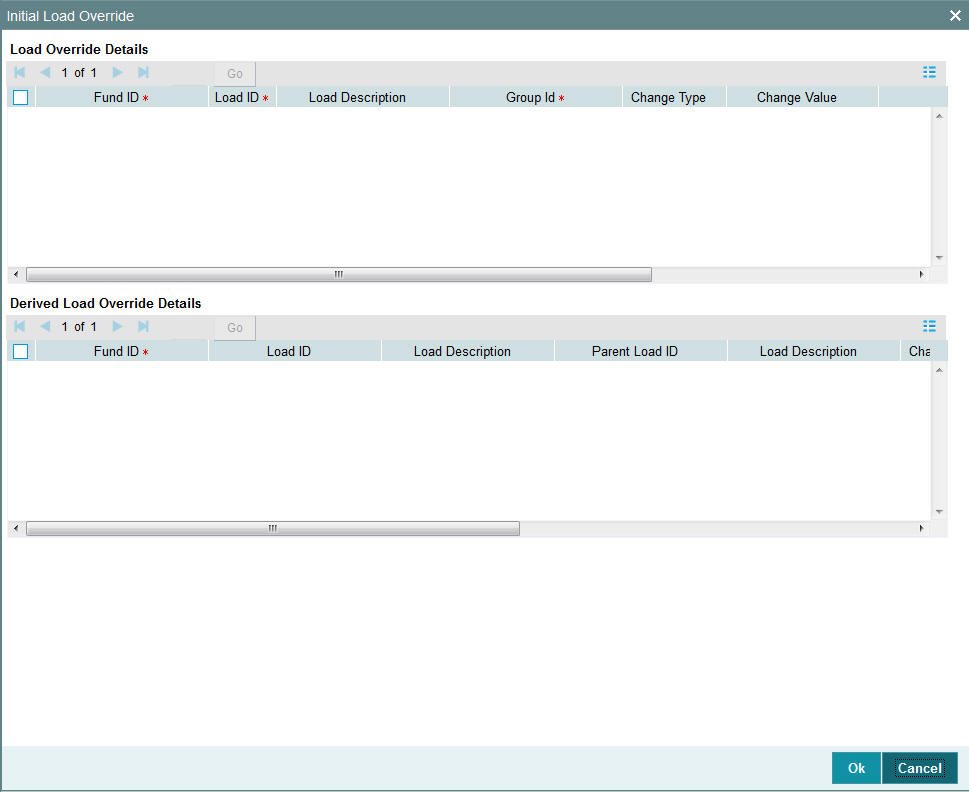969x792 pixels.
Task: Click up arrow of Derived Load vertical scrollbar
Action: pyautogui.click(x=939, y=370)
